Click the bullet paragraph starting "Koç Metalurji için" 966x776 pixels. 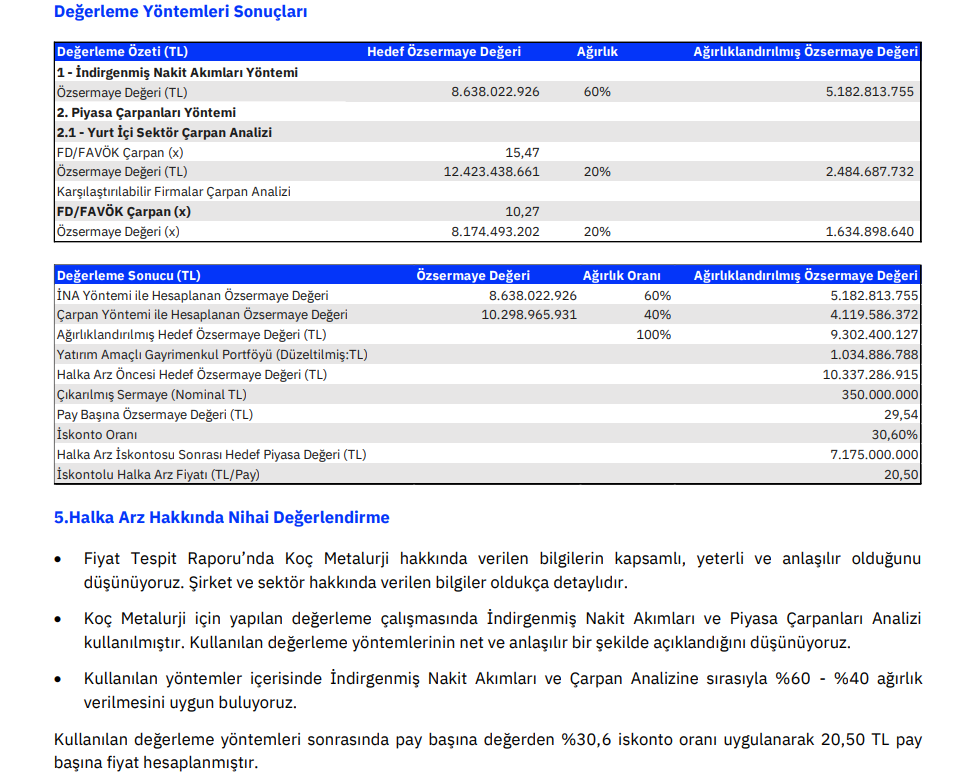coord(502,631)
